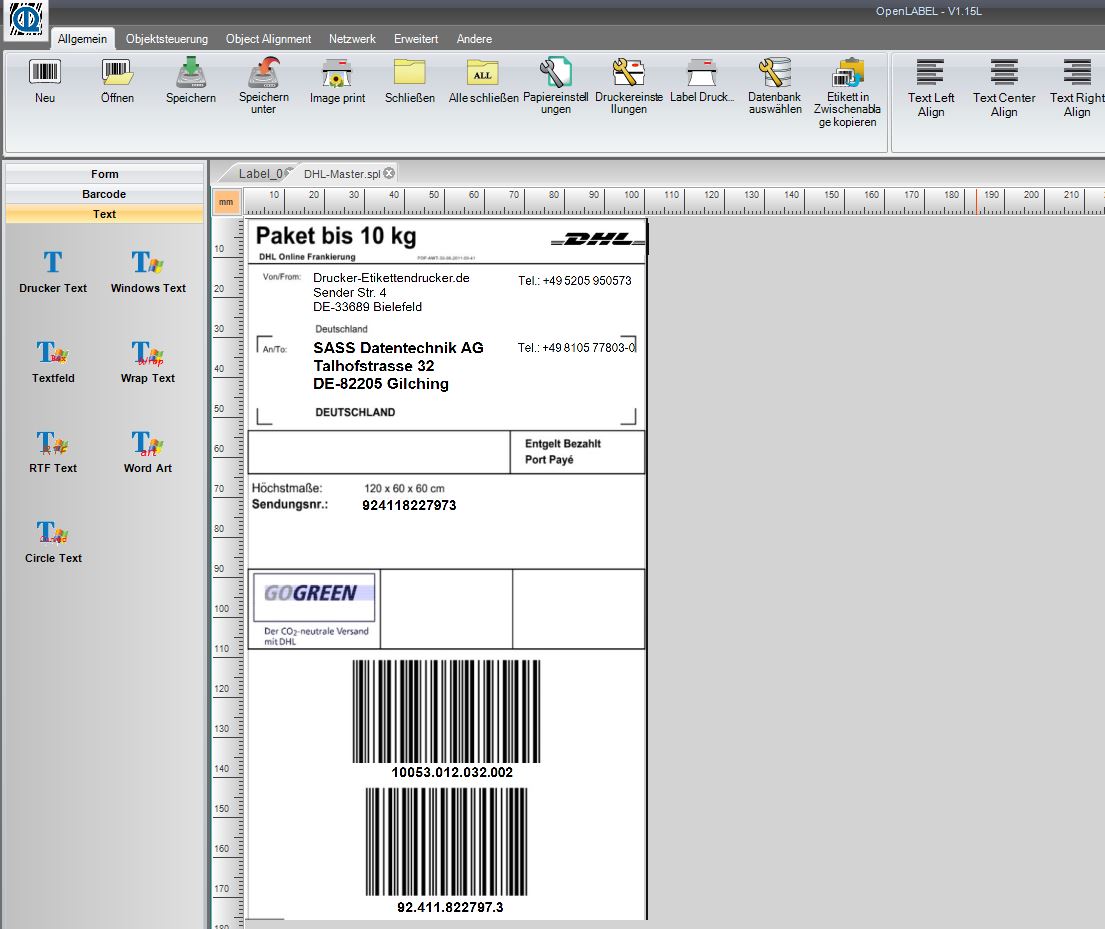Select 'Talhofstrasse 32' address line
The width and height of the screenshot is (1105, 929).
point(374,366)
